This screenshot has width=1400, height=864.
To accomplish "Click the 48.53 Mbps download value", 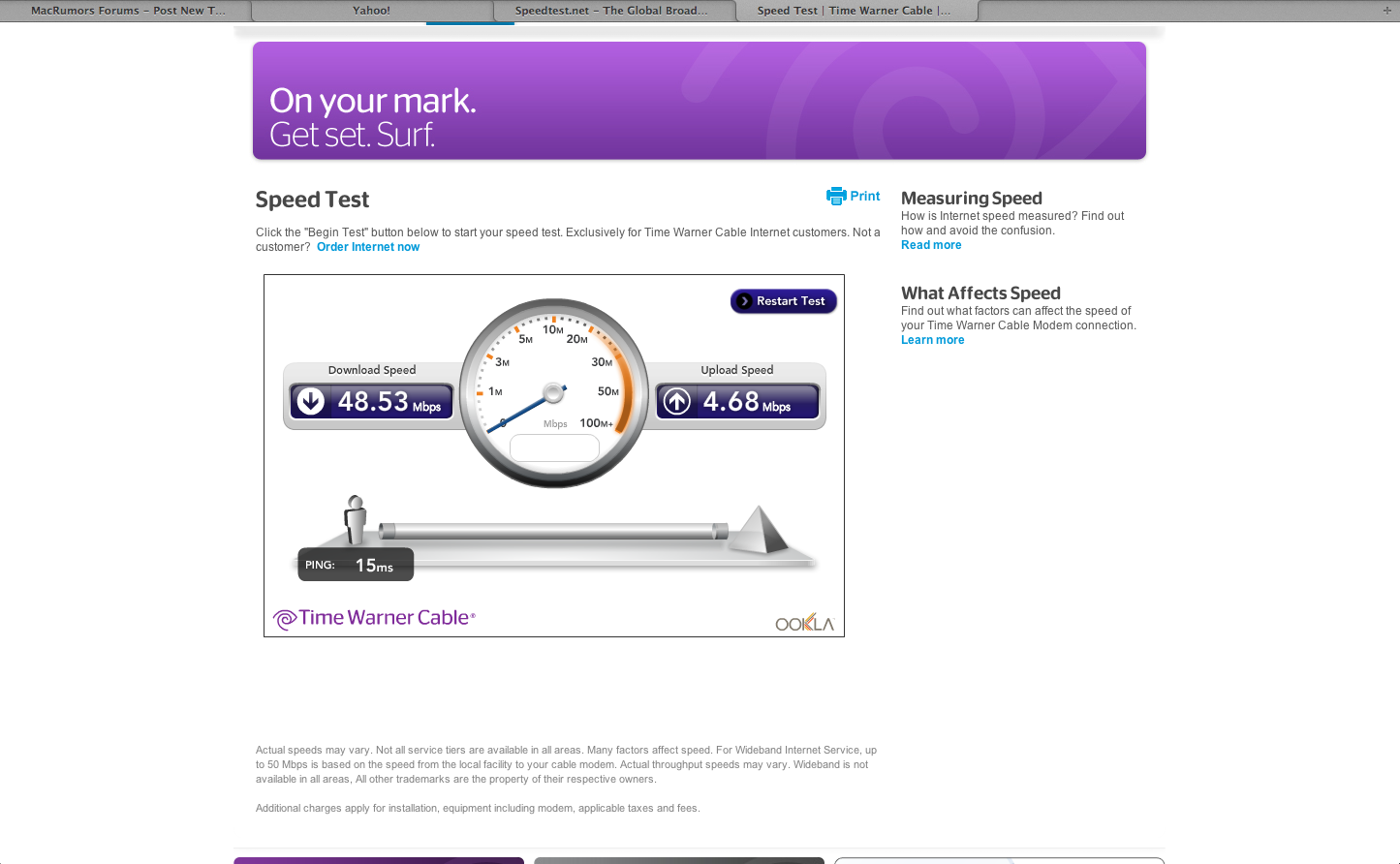I will click(x=389, y=401).
